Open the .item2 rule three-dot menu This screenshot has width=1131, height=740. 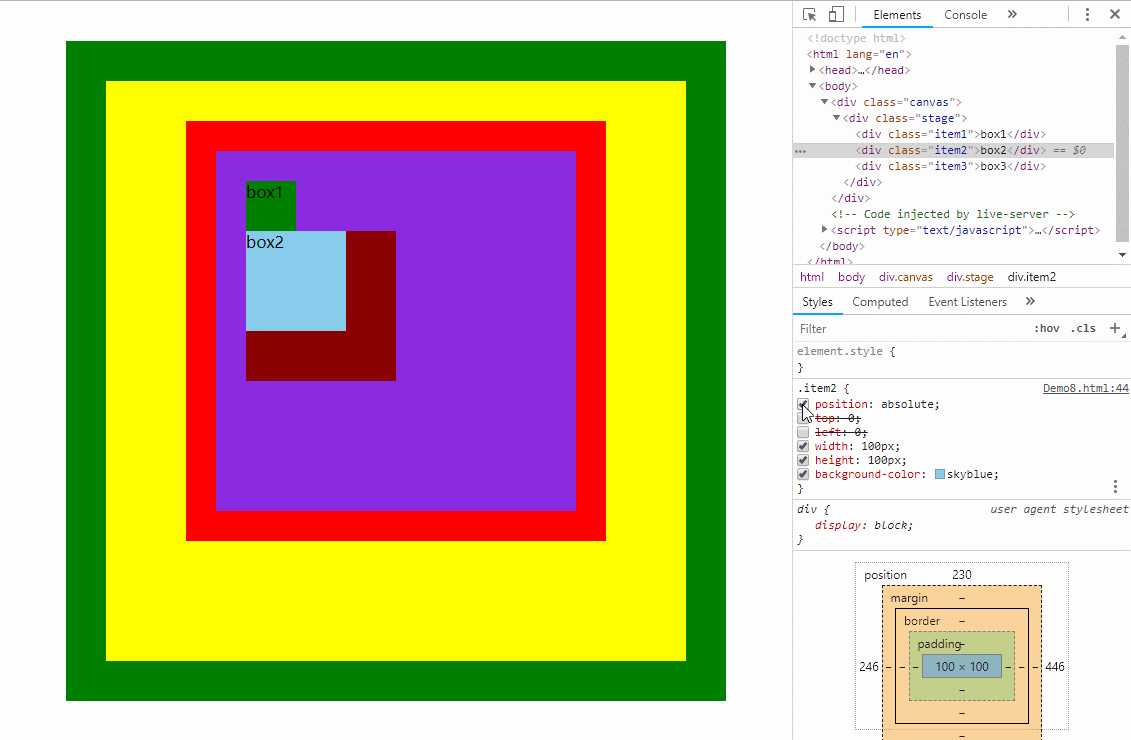coord(1115,487)
